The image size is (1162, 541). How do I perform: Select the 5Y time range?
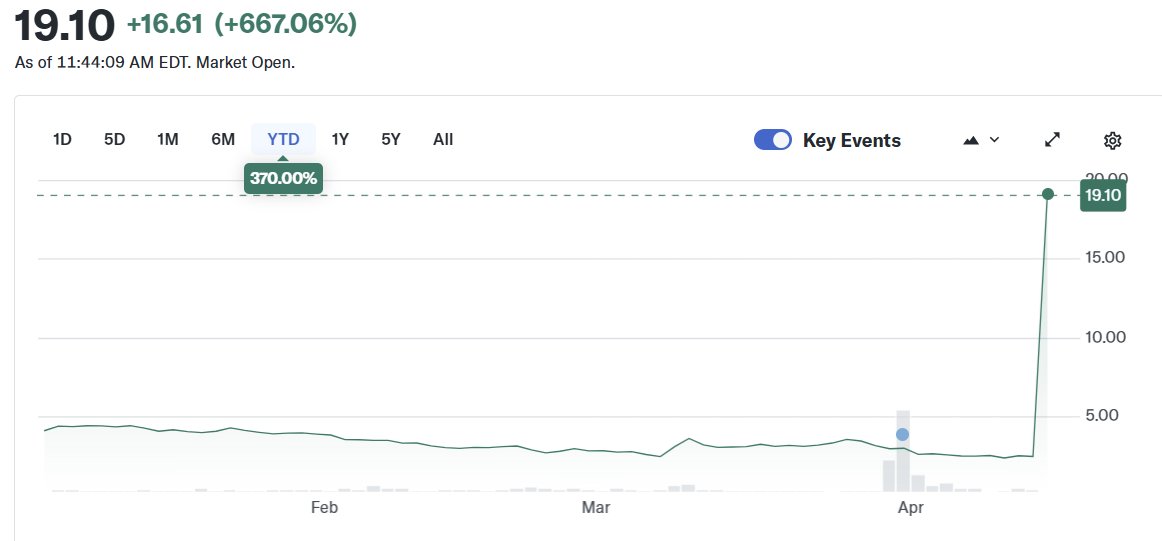coord(390,139)
